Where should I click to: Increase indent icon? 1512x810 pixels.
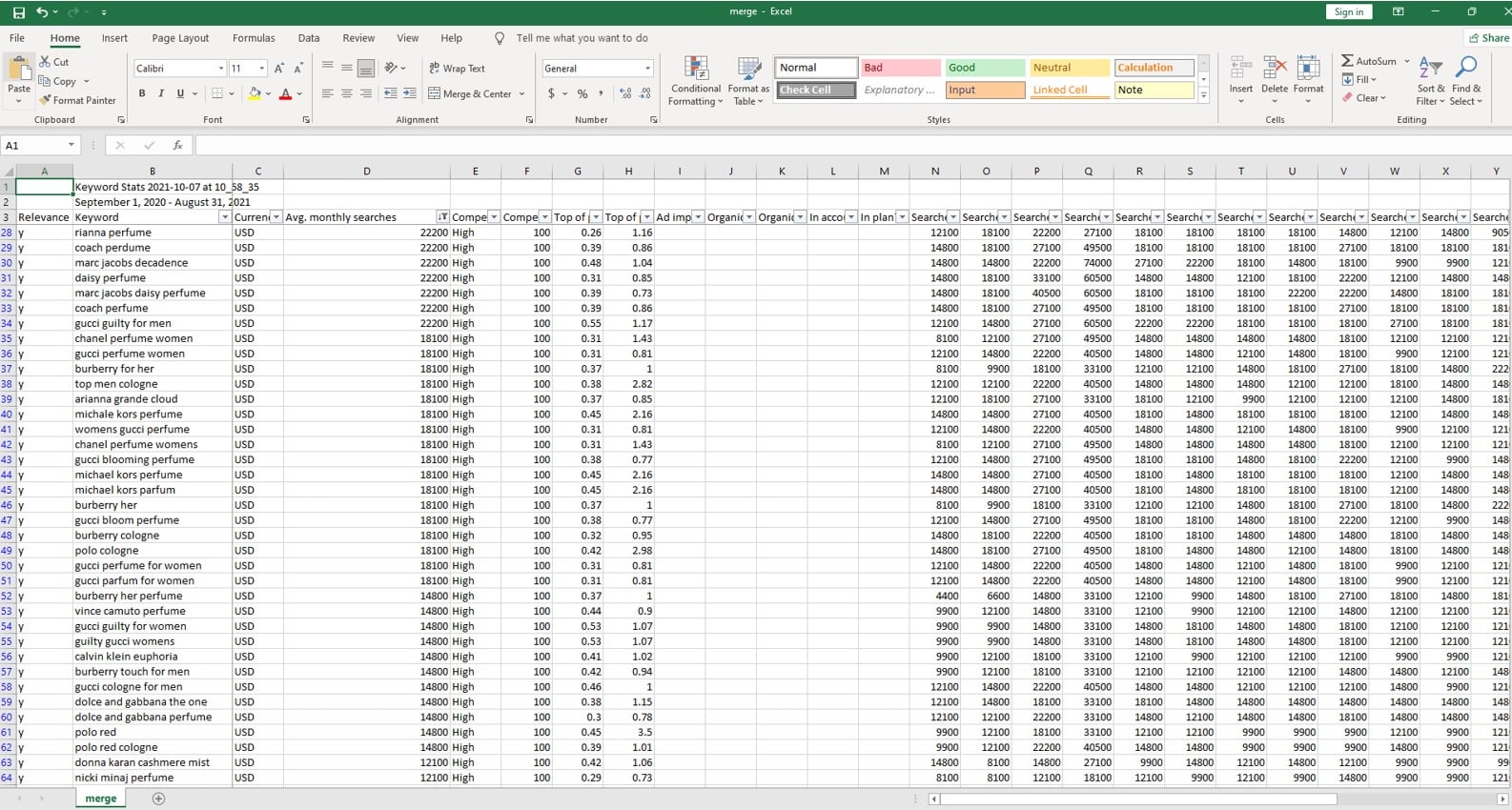click(410, 93)
